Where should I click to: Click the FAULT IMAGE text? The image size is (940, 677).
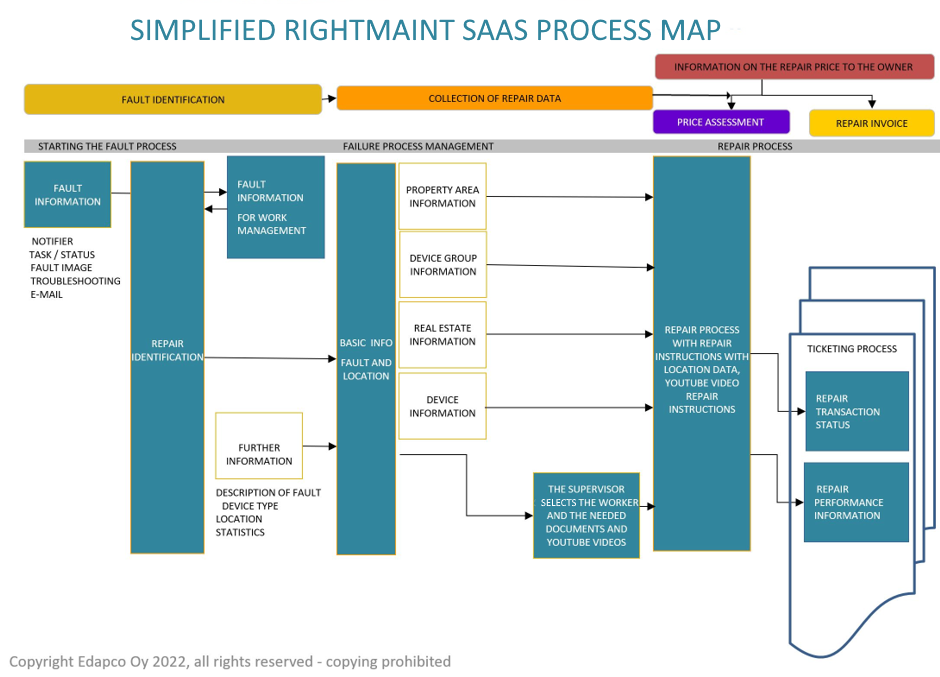[61, 267]
